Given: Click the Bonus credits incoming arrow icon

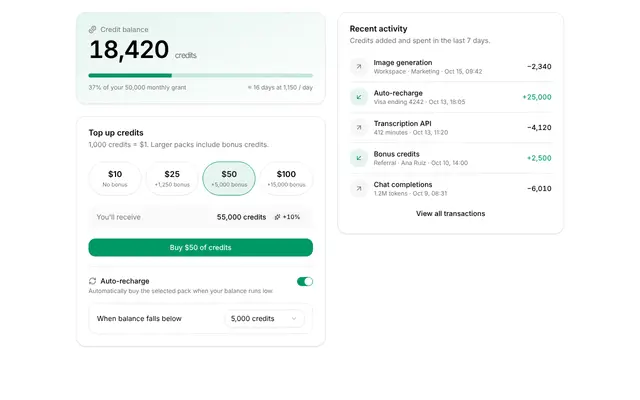Looking at the screenshot, I should pyautogui.click(x=359, y=158).
